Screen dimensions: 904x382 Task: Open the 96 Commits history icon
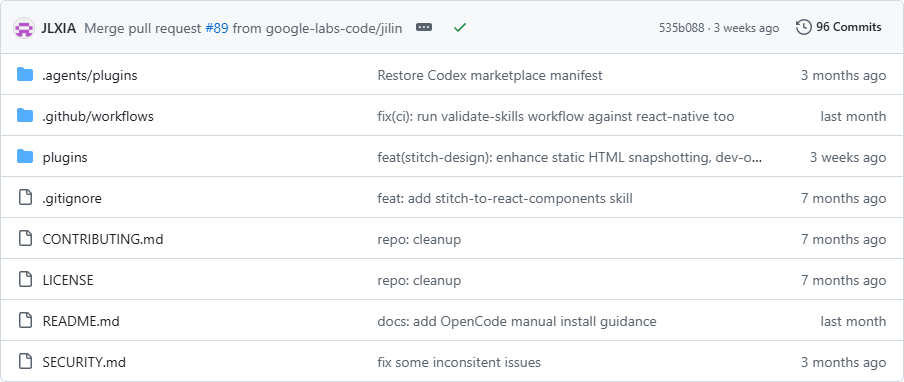(804, 27)
